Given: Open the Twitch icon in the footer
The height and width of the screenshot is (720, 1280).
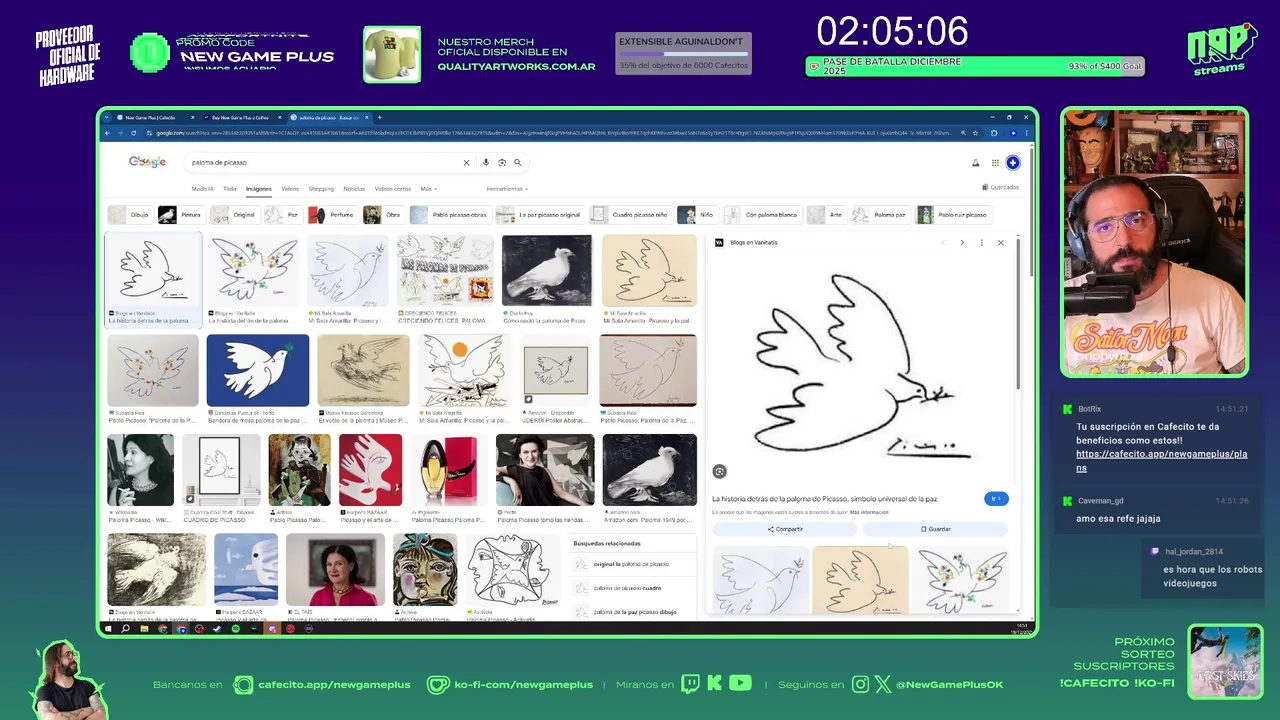Looking at the screenshot, I should click(690, 684).
